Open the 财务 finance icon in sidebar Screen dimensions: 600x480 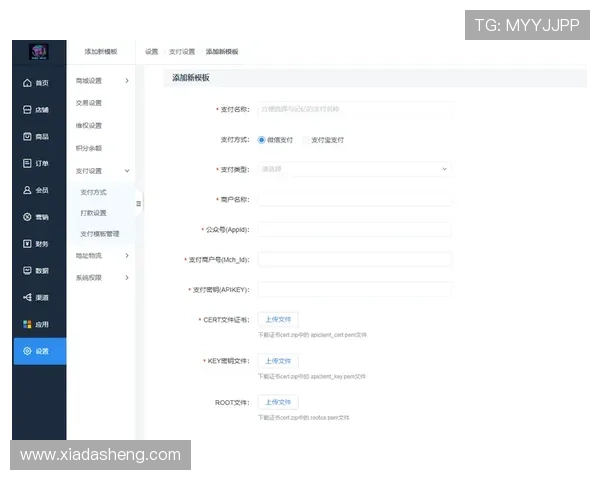coord(27,244)
